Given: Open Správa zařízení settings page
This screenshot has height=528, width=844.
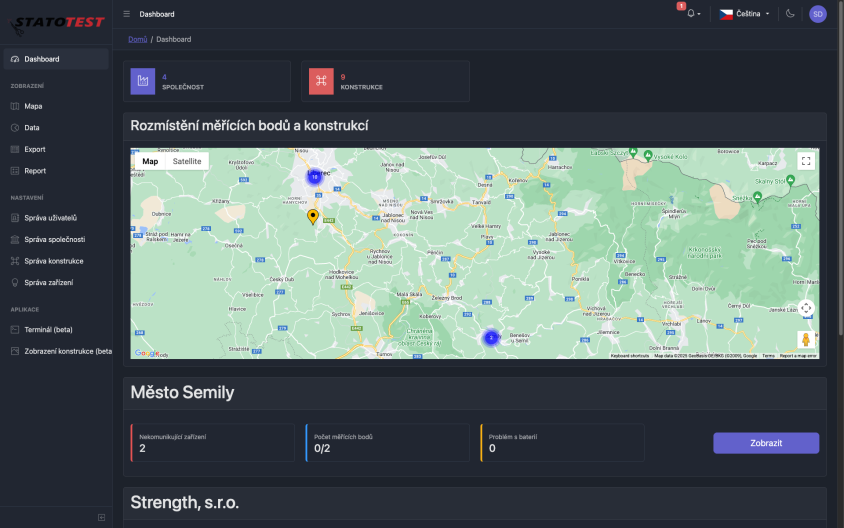Looking at the screenshot, I should [x=48, y=283].
